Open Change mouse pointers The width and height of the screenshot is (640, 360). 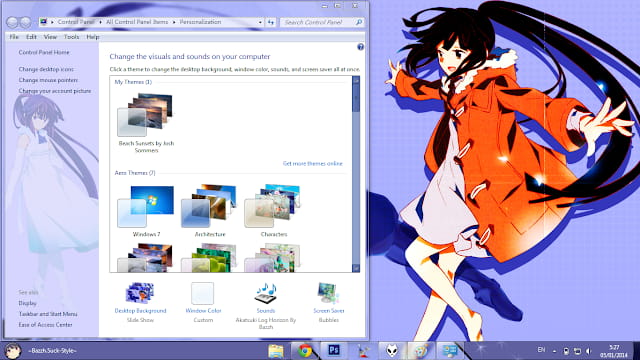coord(48,80)
